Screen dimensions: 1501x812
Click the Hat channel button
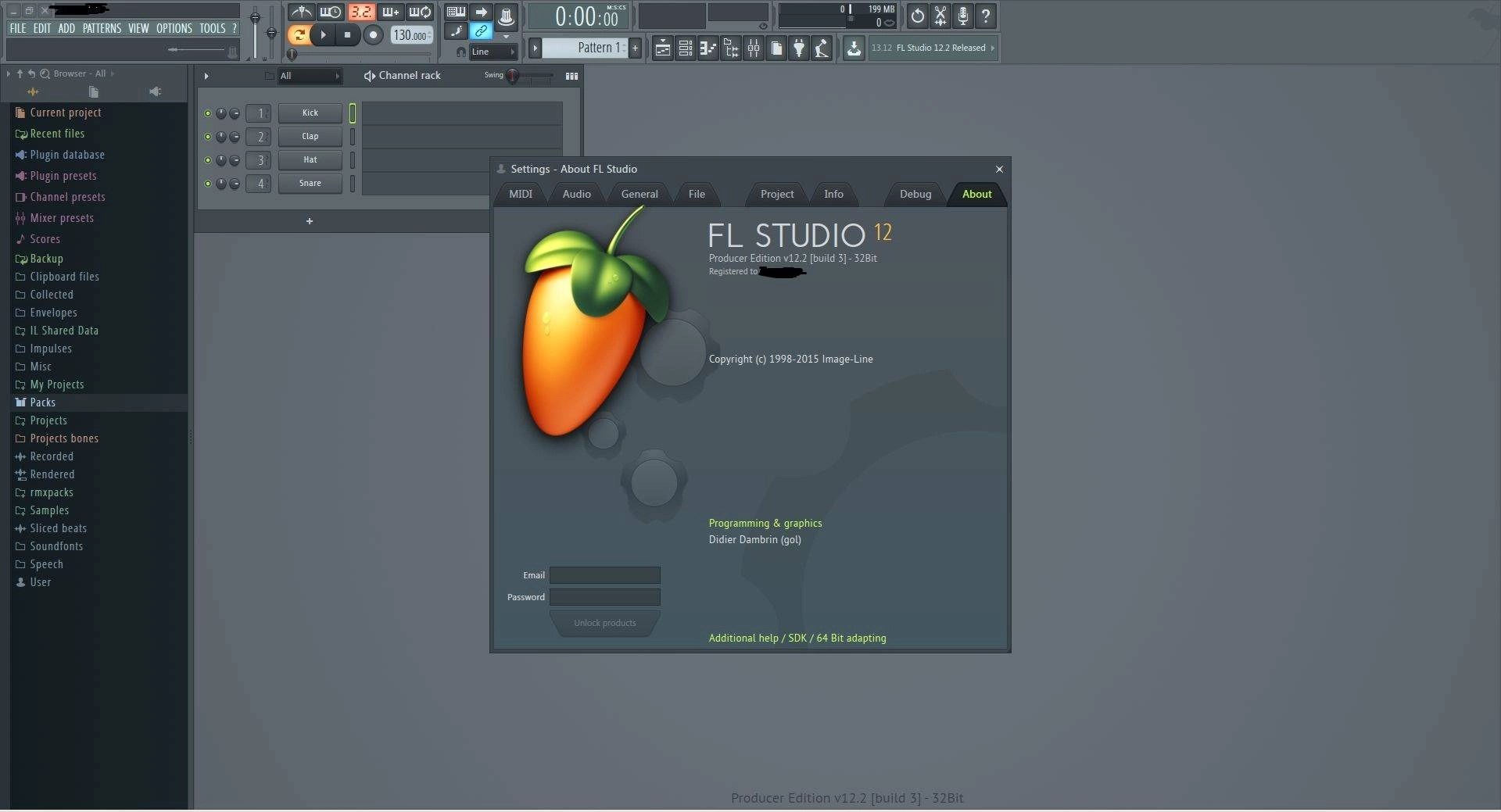[310, 159]
